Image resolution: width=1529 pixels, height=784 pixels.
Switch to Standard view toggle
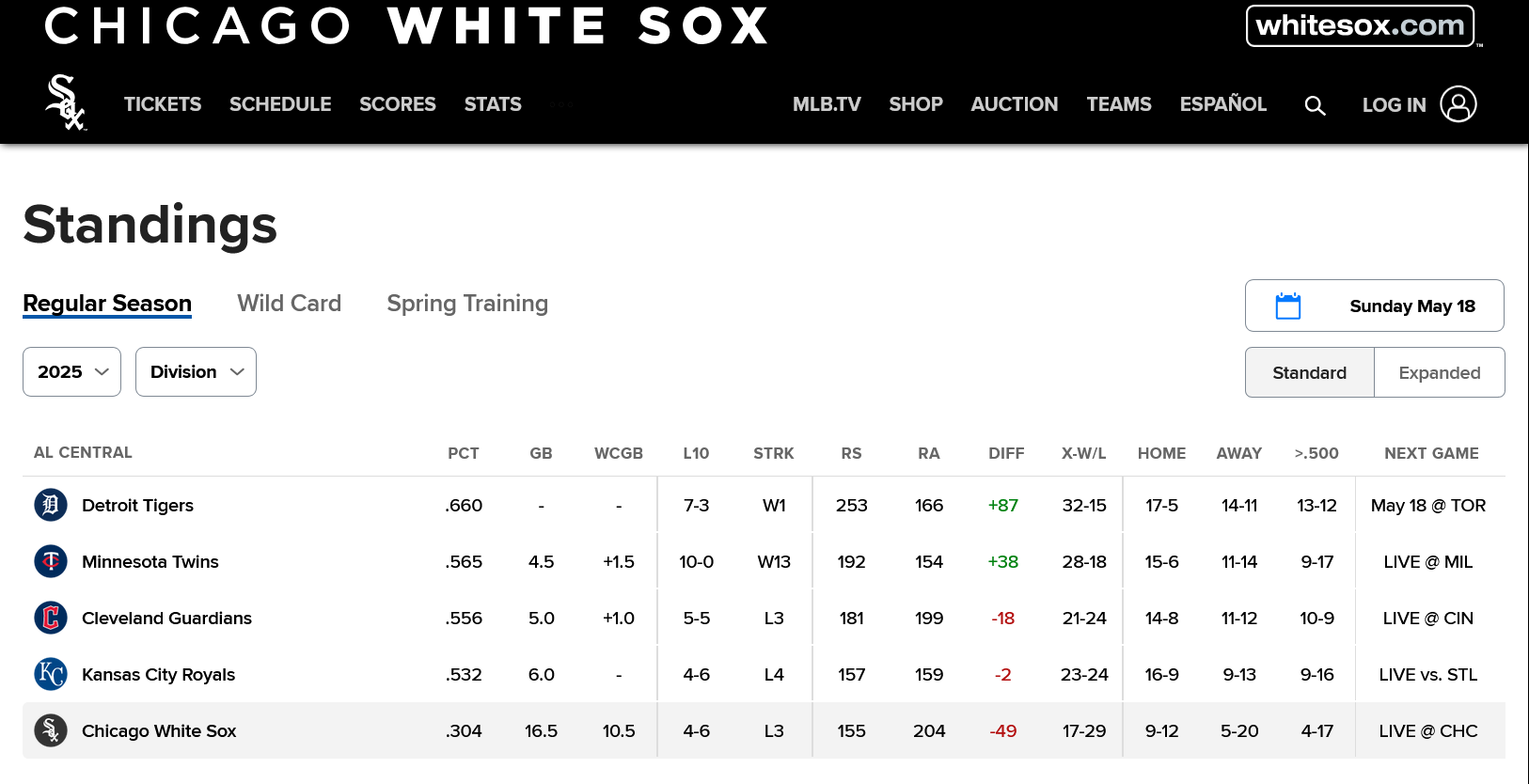pyautogui.click(x=1310, y=372)
